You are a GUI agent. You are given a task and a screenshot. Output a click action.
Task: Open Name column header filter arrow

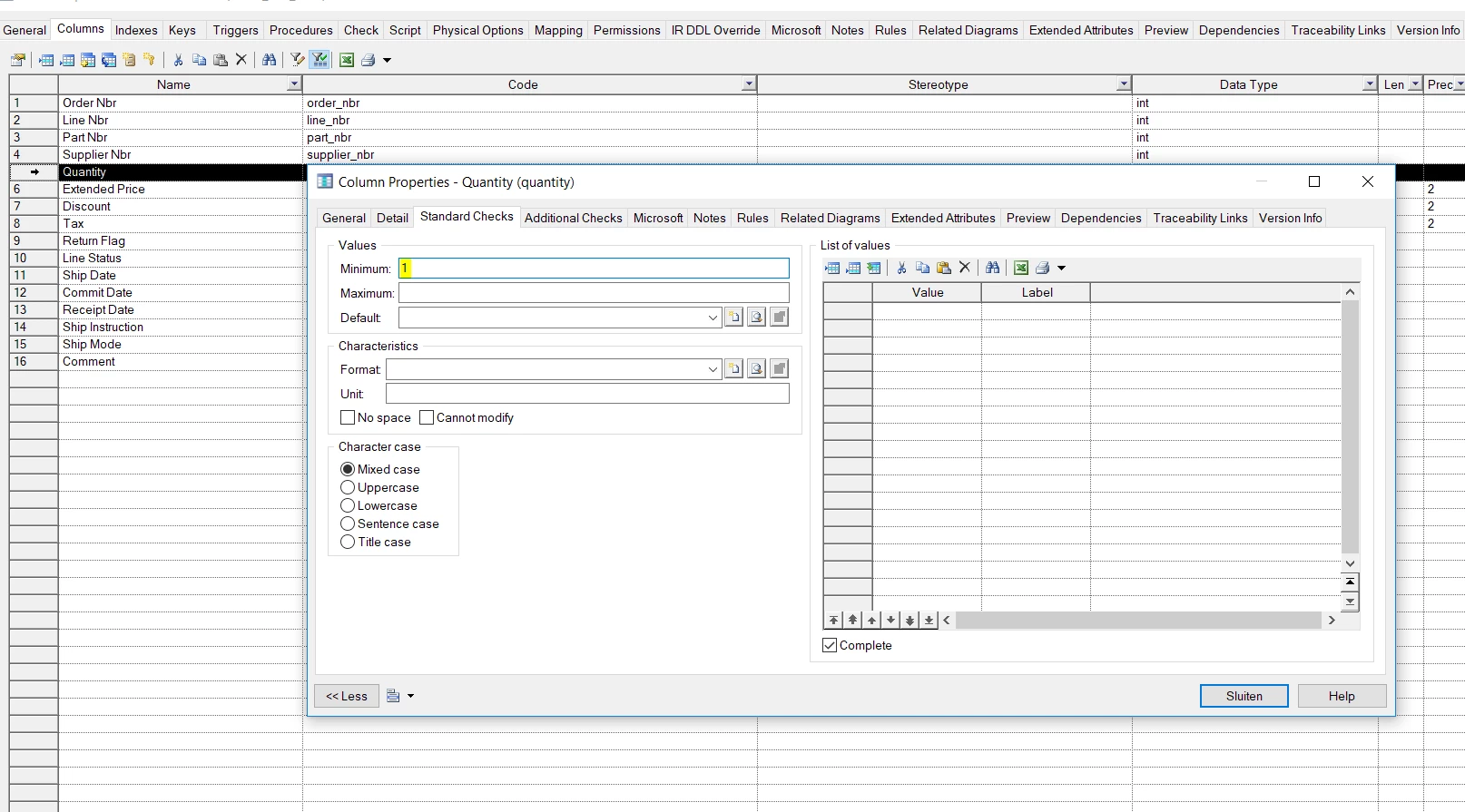click(293, 84)
